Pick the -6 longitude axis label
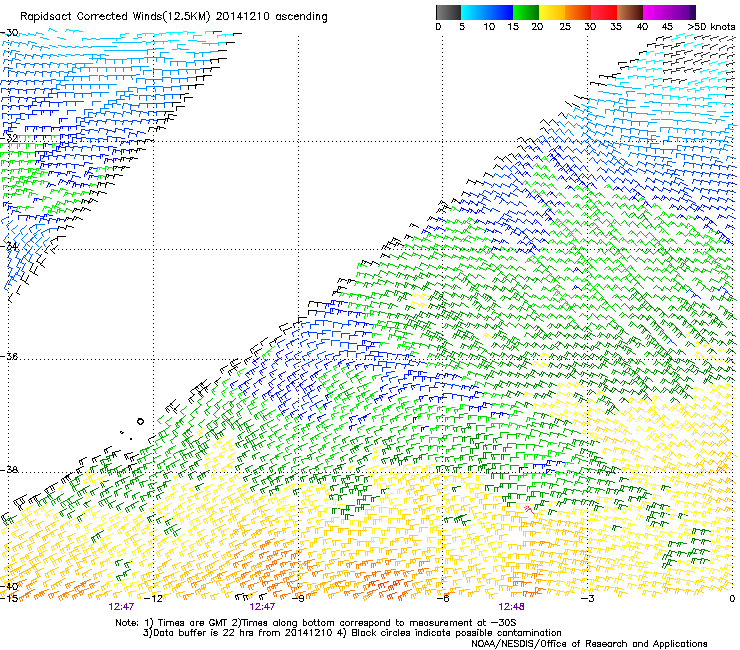Viewport: 740px width, 650px height. coord(442,599)
